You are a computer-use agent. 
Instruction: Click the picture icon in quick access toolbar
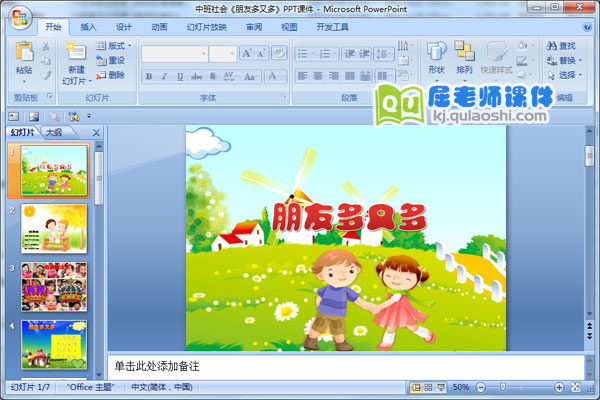coord(34,116)
